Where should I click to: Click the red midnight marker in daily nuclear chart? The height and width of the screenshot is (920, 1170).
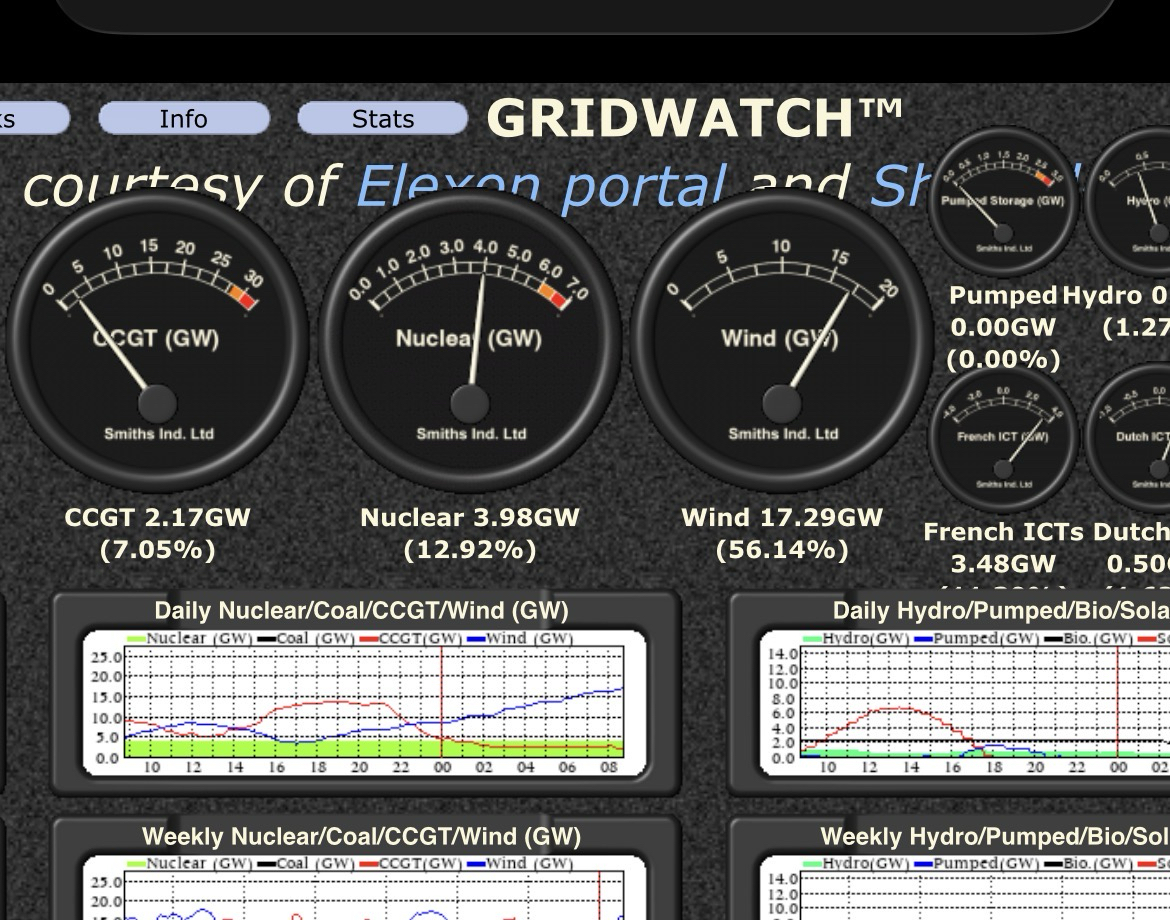(x=441, y=700)
